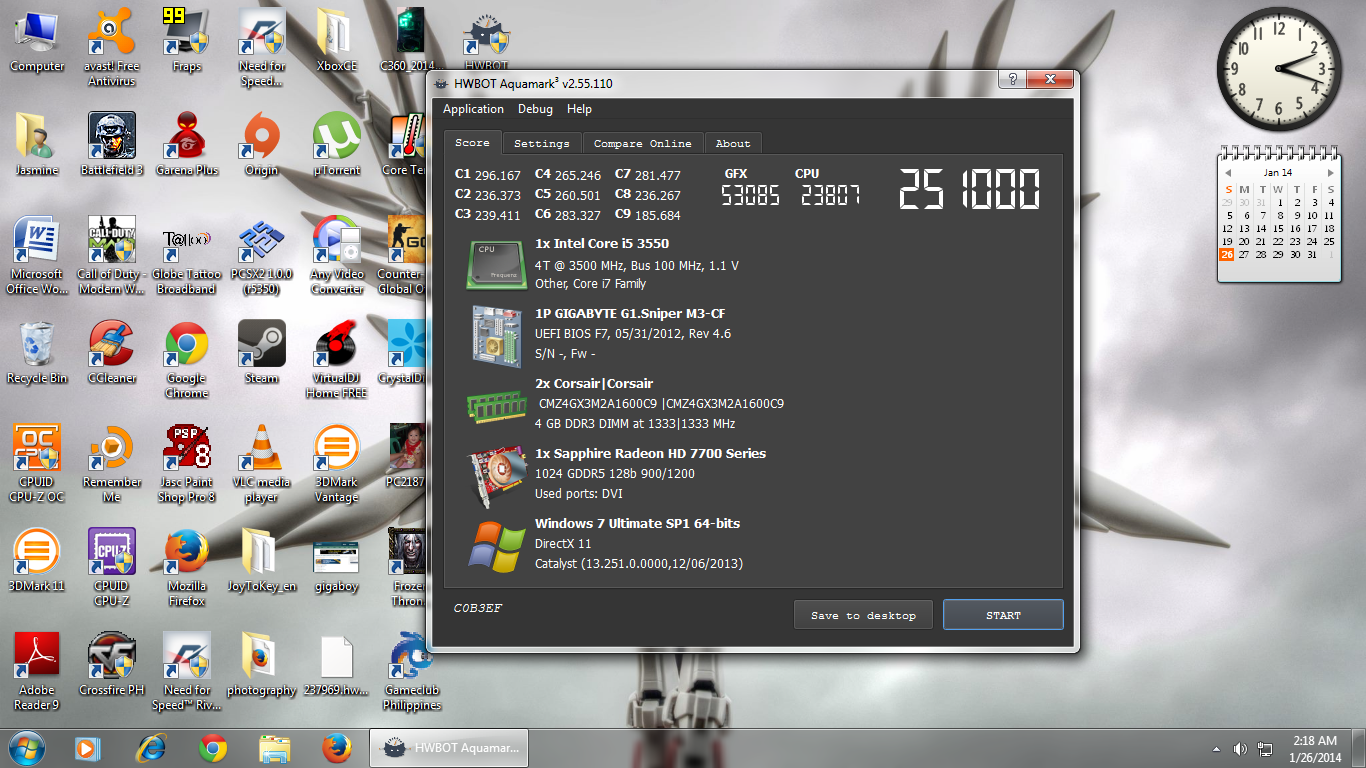1366x768 pixels.
Task: Select the Steam desktop icon
Action: coord(261,353)
